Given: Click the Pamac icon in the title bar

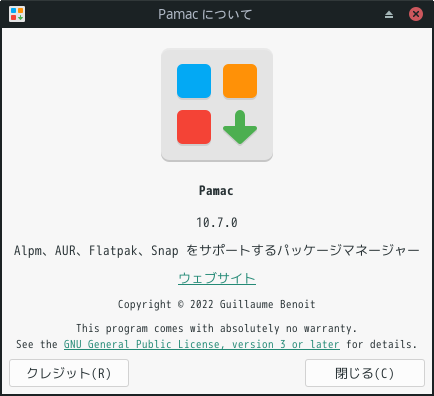Looking at the screenshot, I should point(17,14).
